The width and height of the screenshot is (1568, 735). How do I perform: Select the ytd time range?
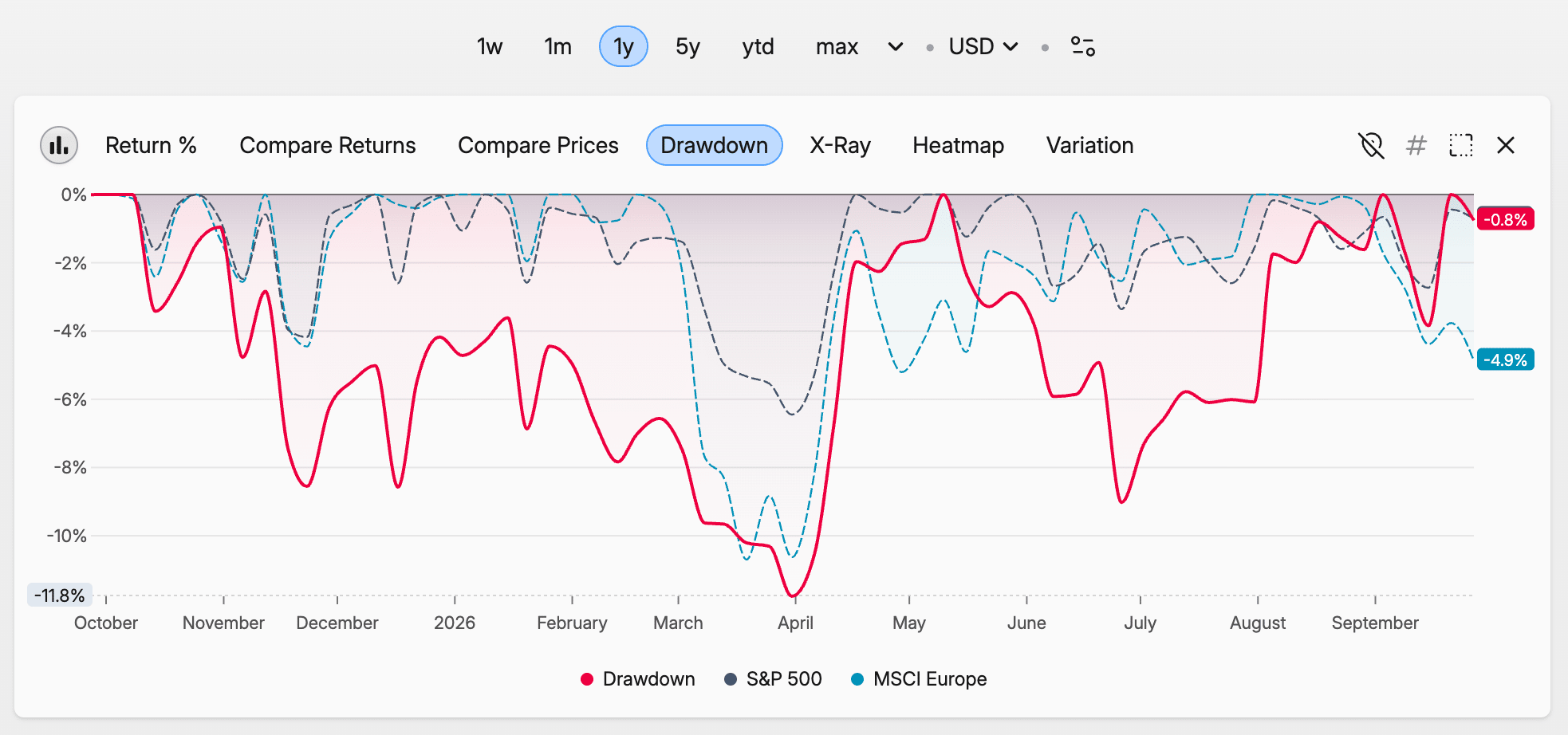click(758, 46)
